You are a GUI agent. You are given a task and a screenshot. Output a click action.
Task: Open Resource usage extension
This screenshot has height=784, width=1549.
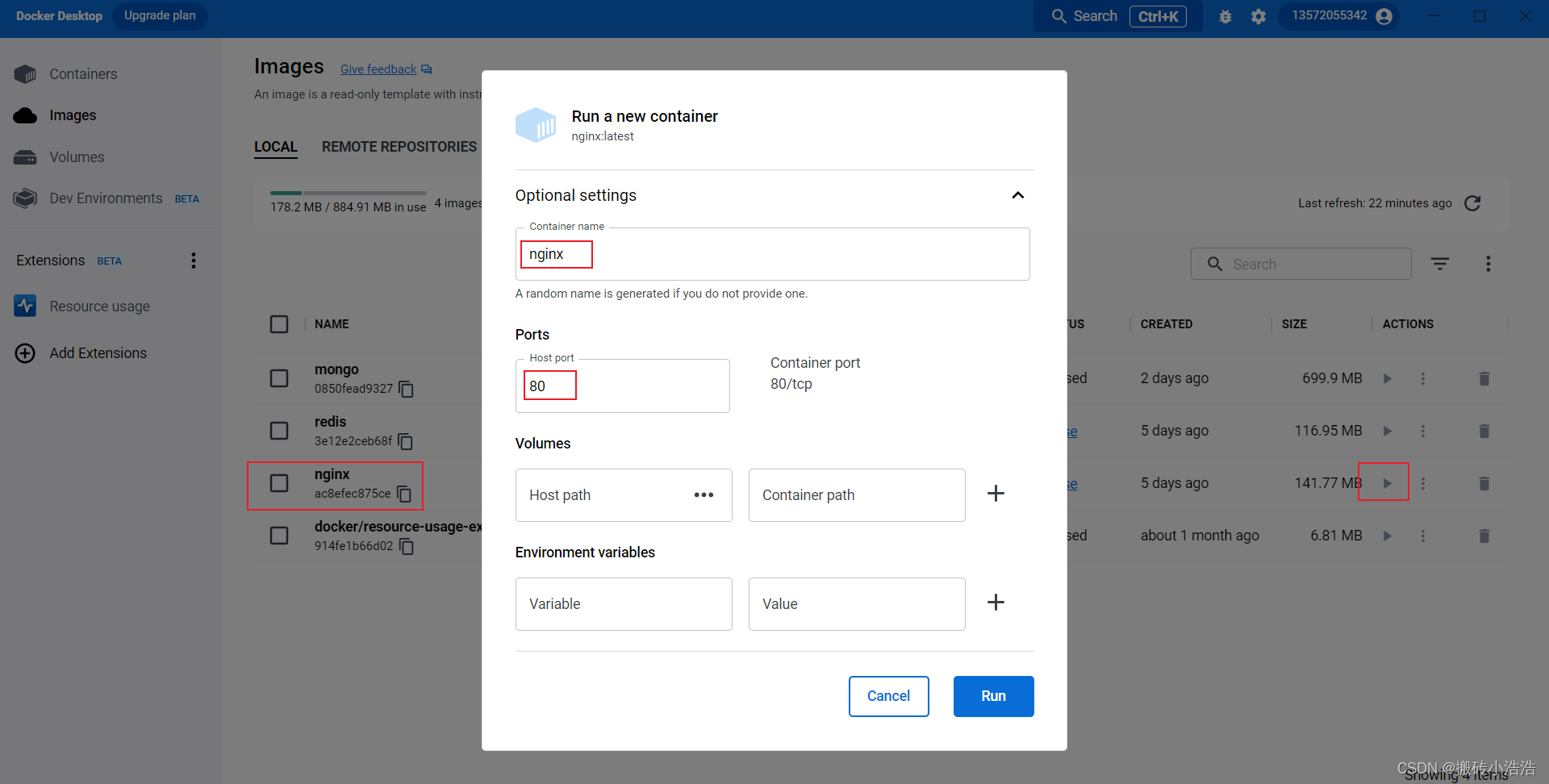point(99,307)
